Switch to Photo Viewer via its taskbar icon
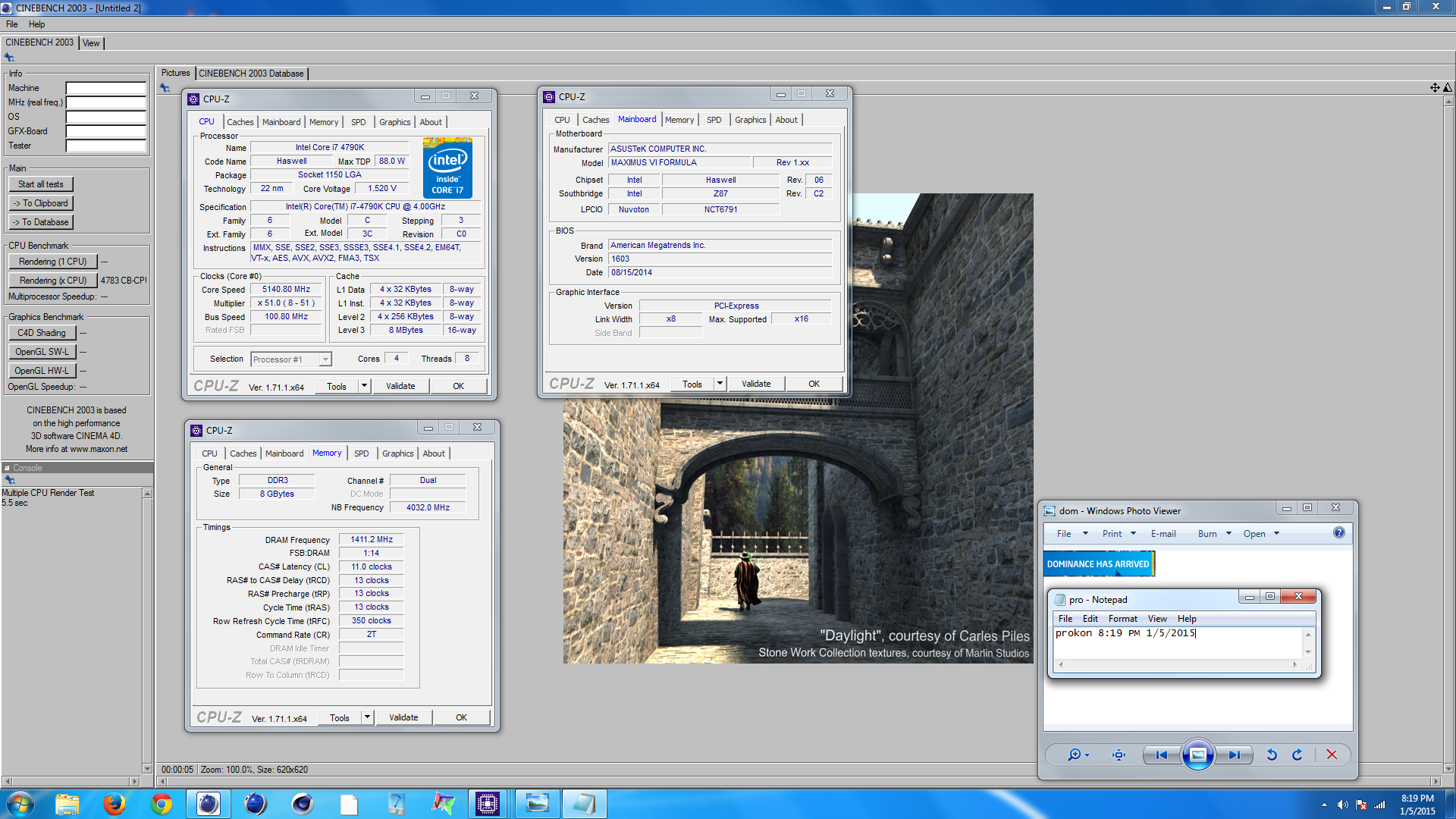Viewport: 1456px width, 819px height. (x=537, y=804)
